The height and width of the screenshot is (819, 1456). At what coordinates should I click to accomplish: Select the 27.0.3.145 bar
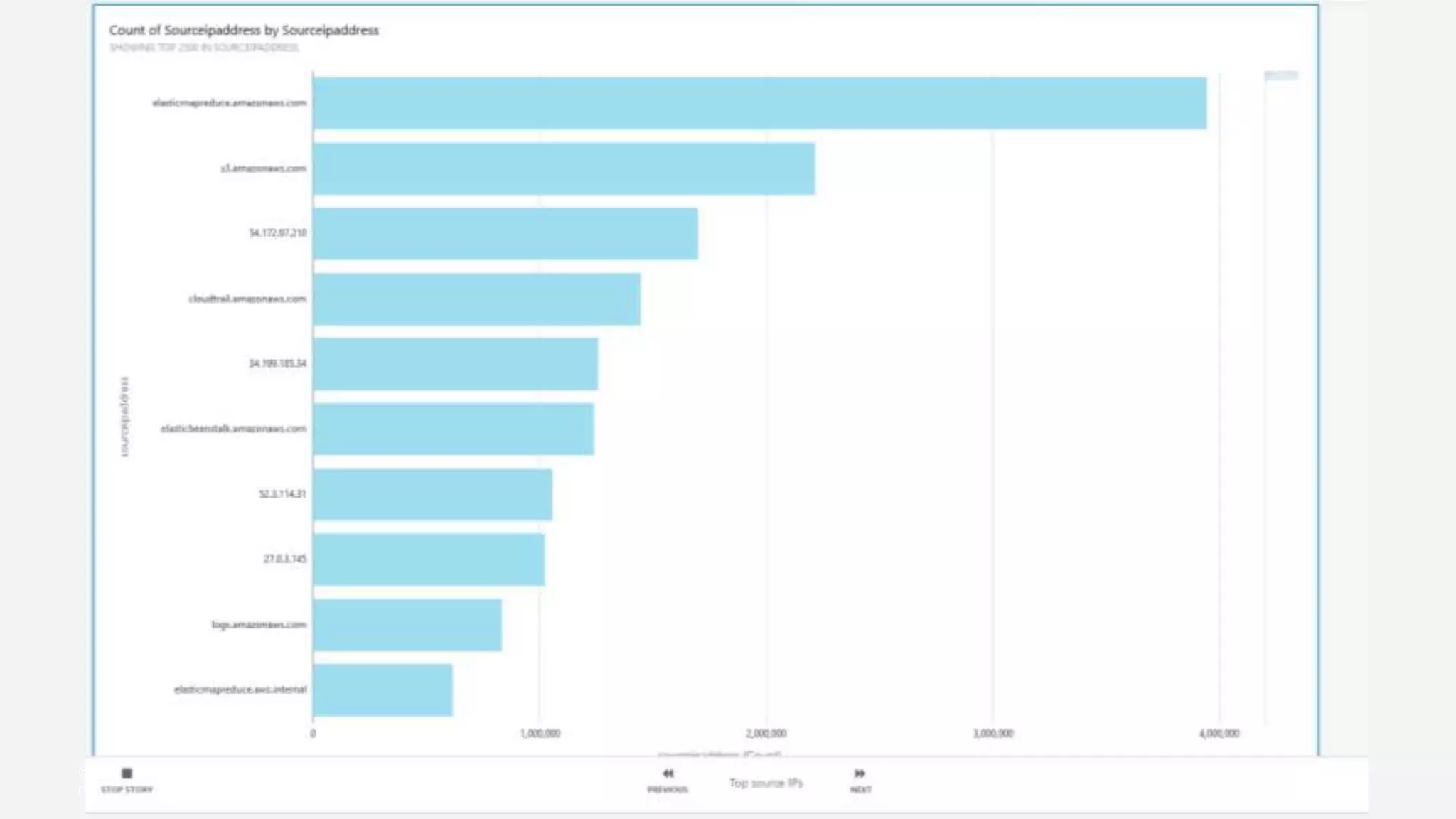(429, 560)
